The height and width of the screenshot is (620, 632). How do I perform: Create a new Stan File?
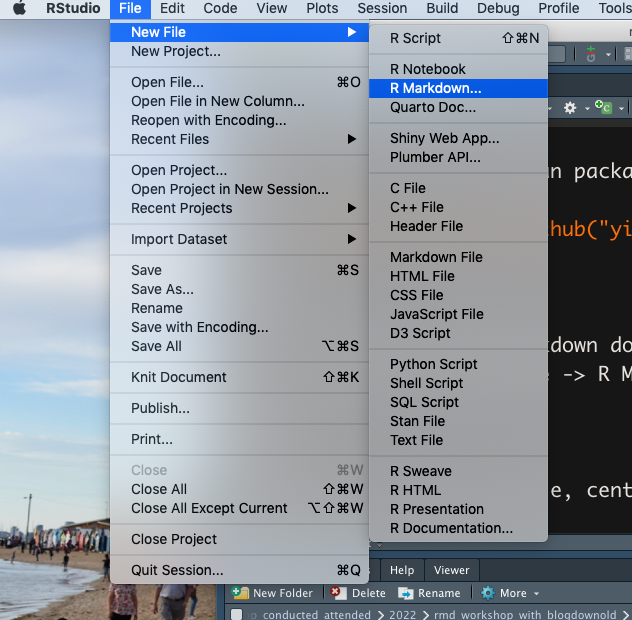point(458,421)
